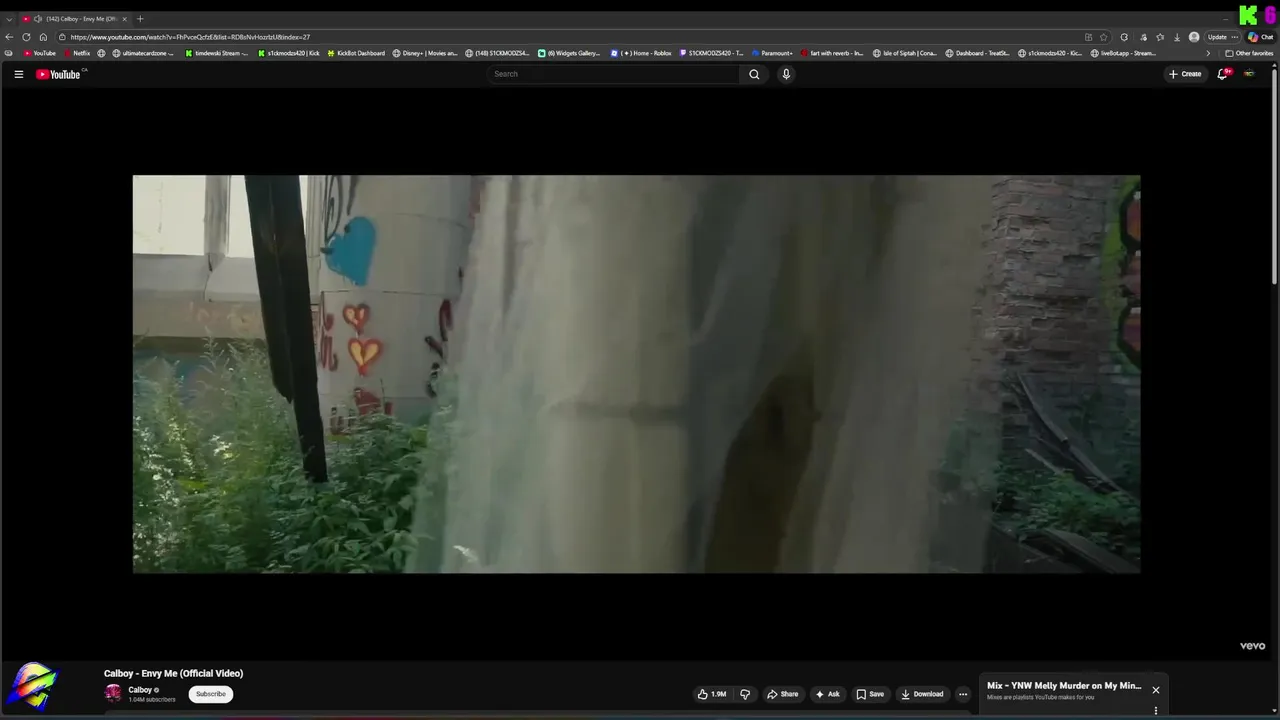Like the video with thumbs-up 1.9M
The image size is (1280, 720).
tap(712, 694)
